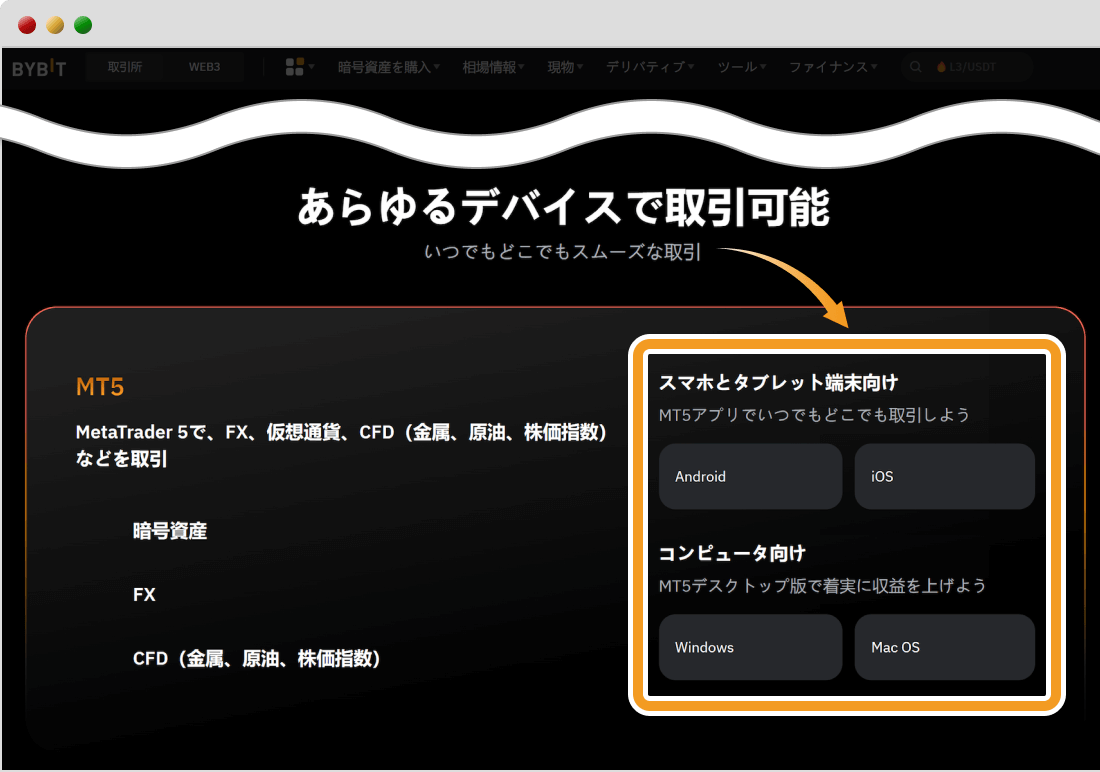
Task: Open the ファイナンス dropdown
Action: pyautogui.click(x=833, y=67)
